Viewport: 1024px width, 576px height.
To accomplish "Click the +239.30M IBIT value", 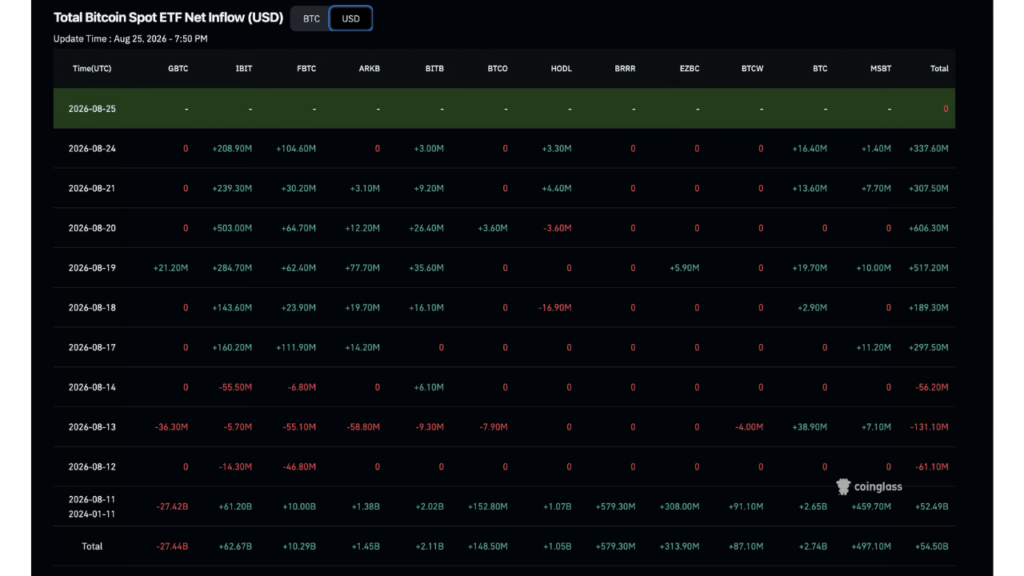I will (x=232, y=189).
